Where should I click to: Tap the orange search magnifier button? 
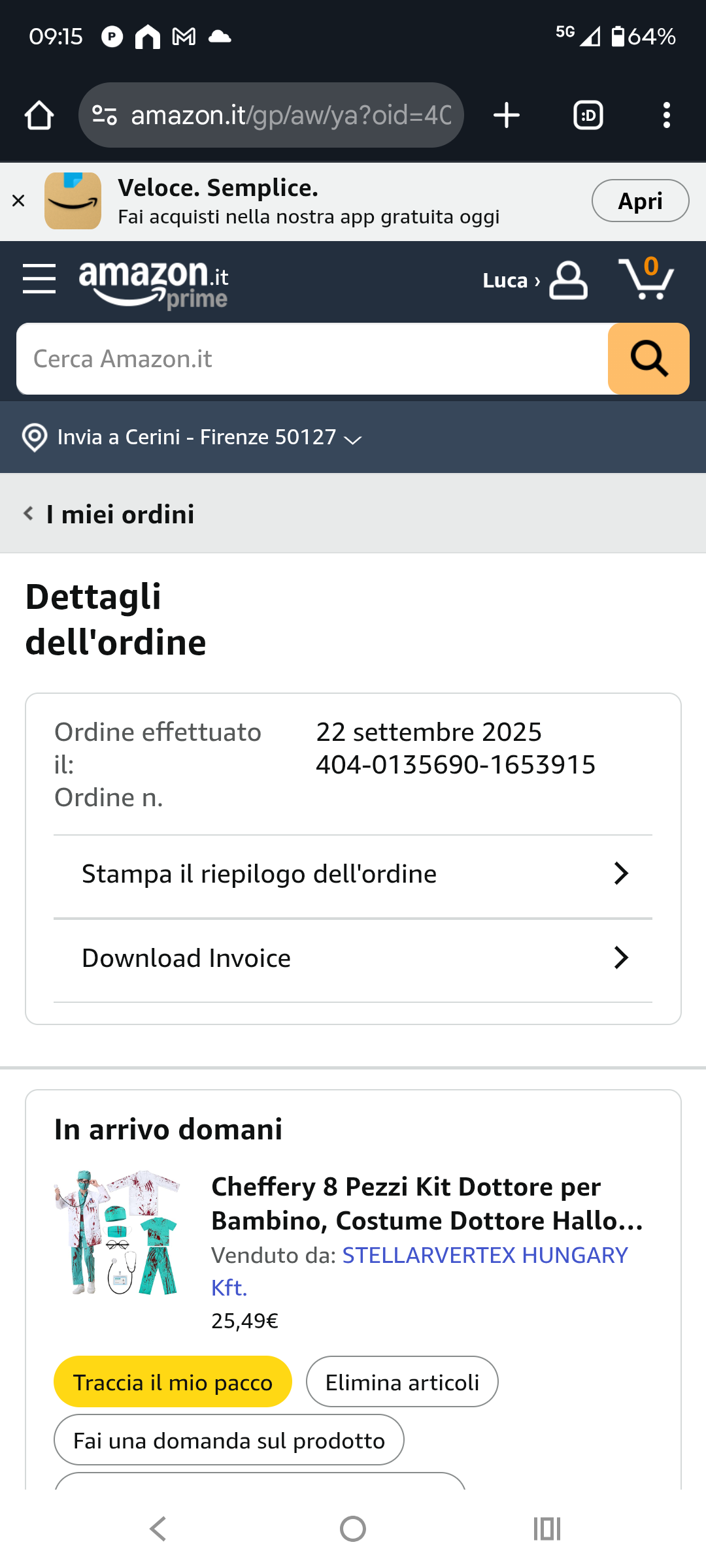coord(648,359)
